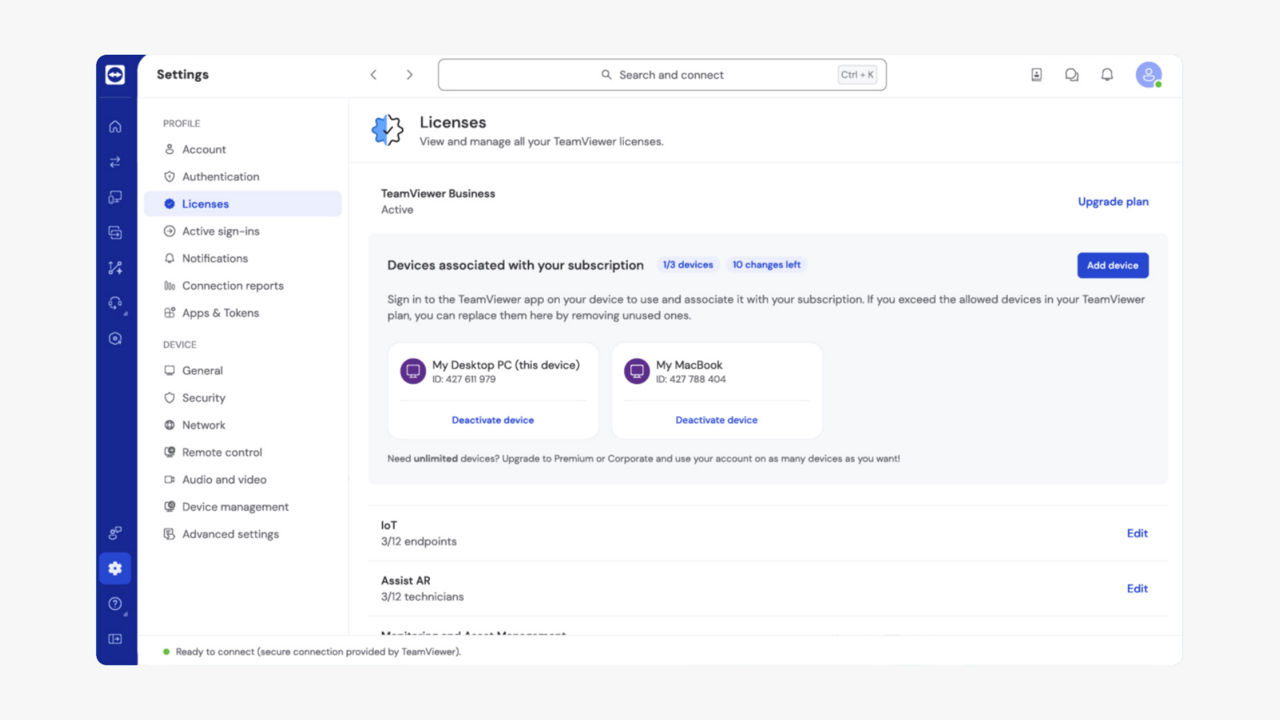Go back with the left arrow
Screen dimensions: 1280x720
click(373, 75)
